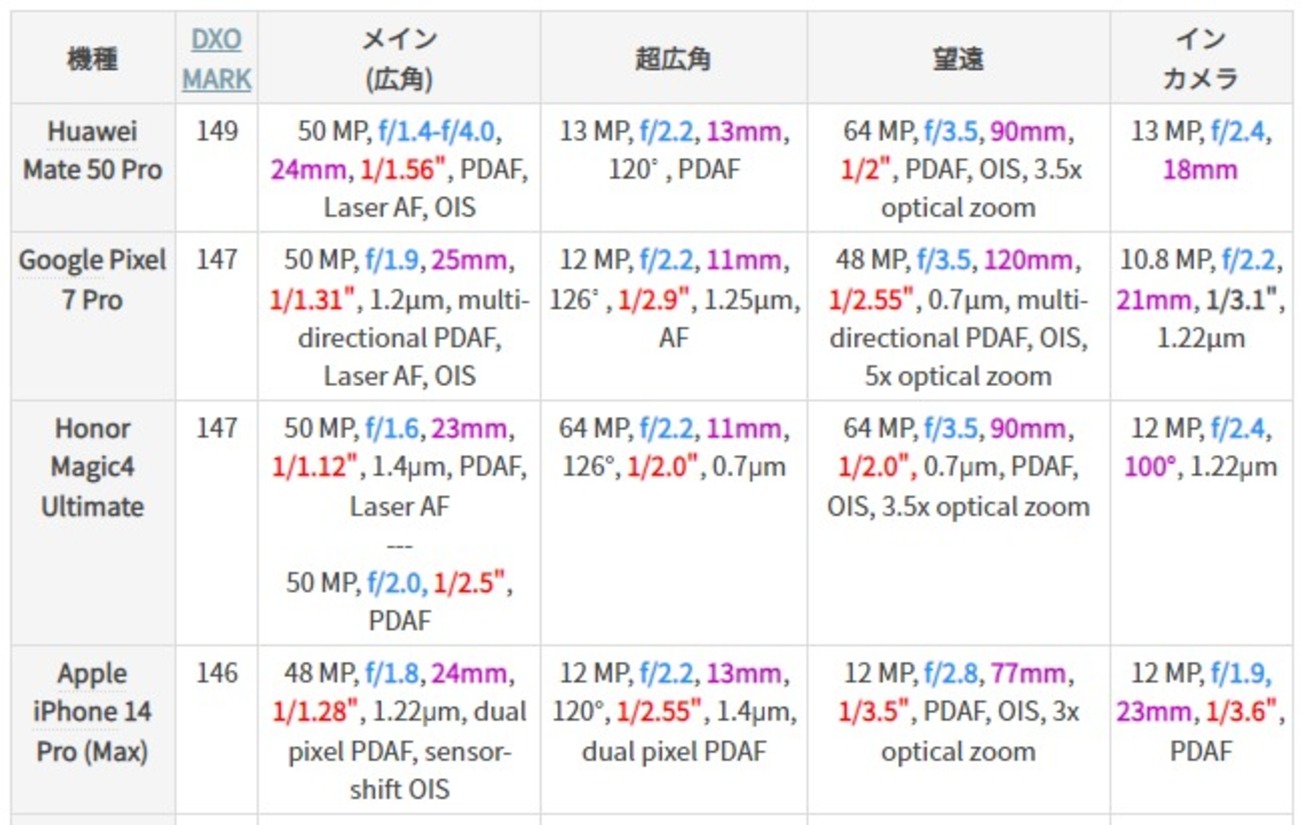Image resolution: width=1300 pixels, height=825 pixels.
Task: Click the Honor Magic4 Ultimate model name
Action: [92, 467]
